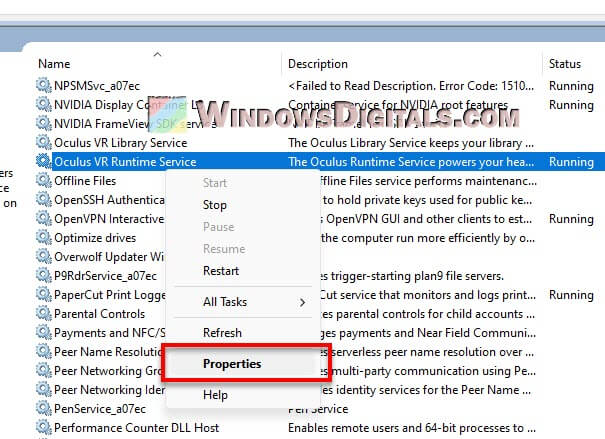The height and width of the screenshot is (439, 605).
Task: Click the gear icon beside Peer Networking Identity Manager
Action: click(x=44, y=390)
